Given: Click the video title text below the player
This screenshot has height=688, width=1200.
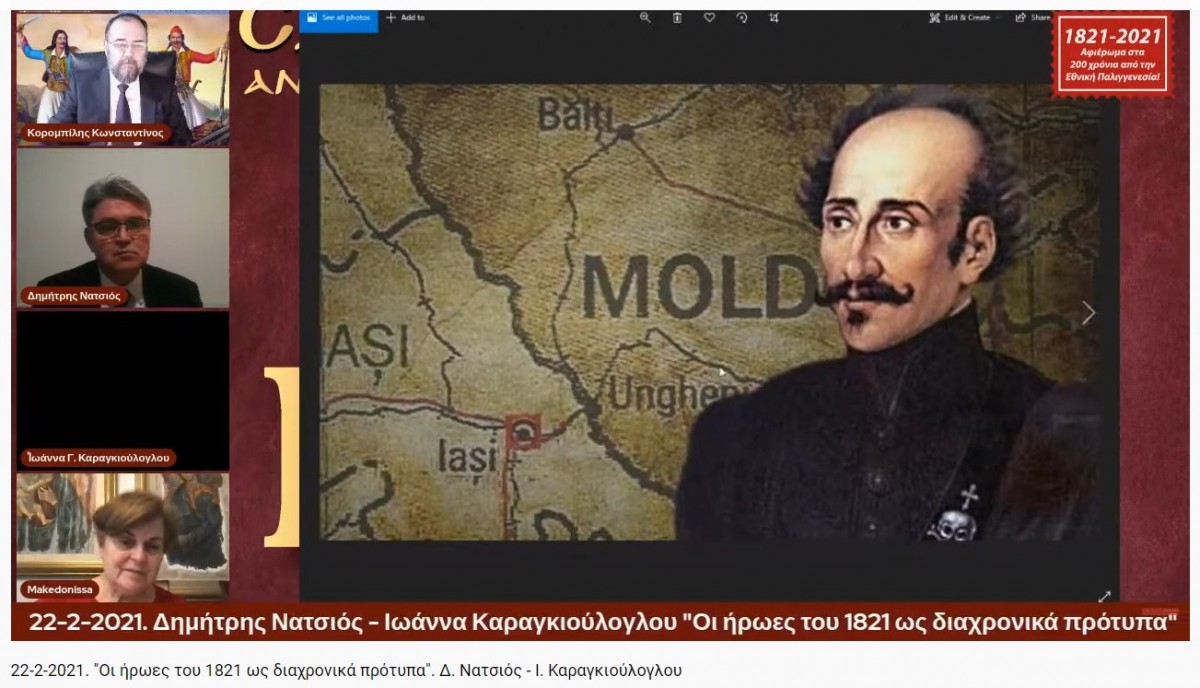Looking at the screenshot, I should pos(347,670).
